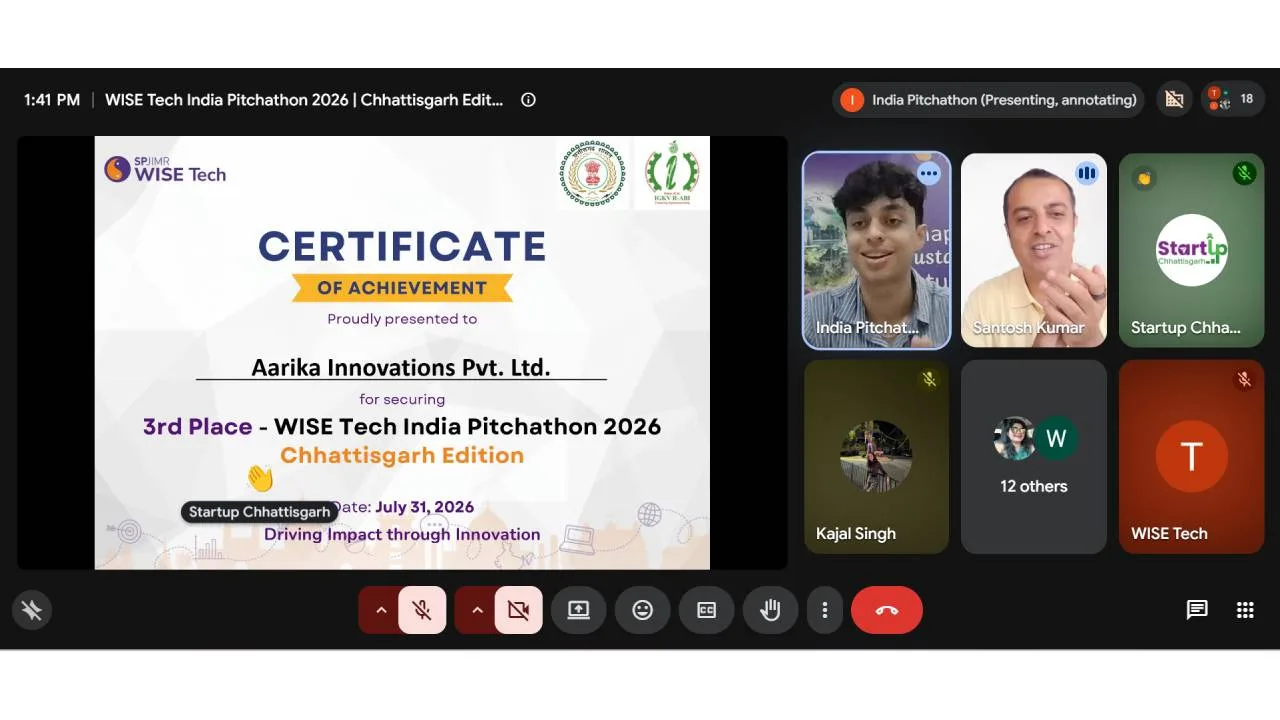Select the WISE Tech participant tile
Image resolution: width=1280 pixels, height=720 pixels.
[1191, 456]
